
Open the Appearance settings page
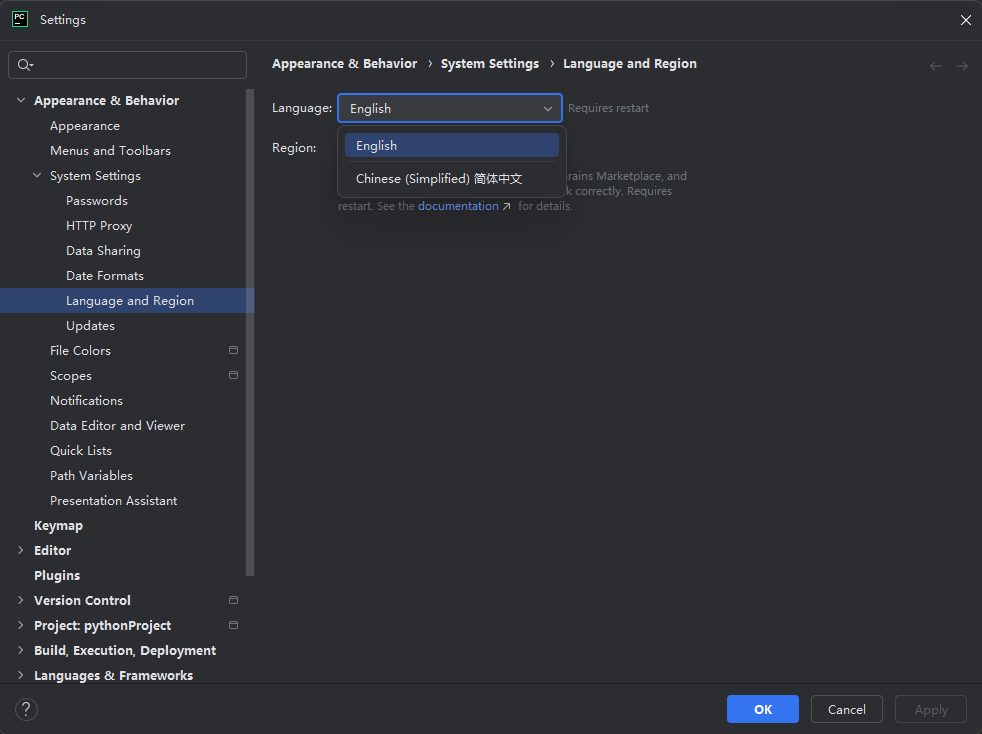click(x=85, y=126)
